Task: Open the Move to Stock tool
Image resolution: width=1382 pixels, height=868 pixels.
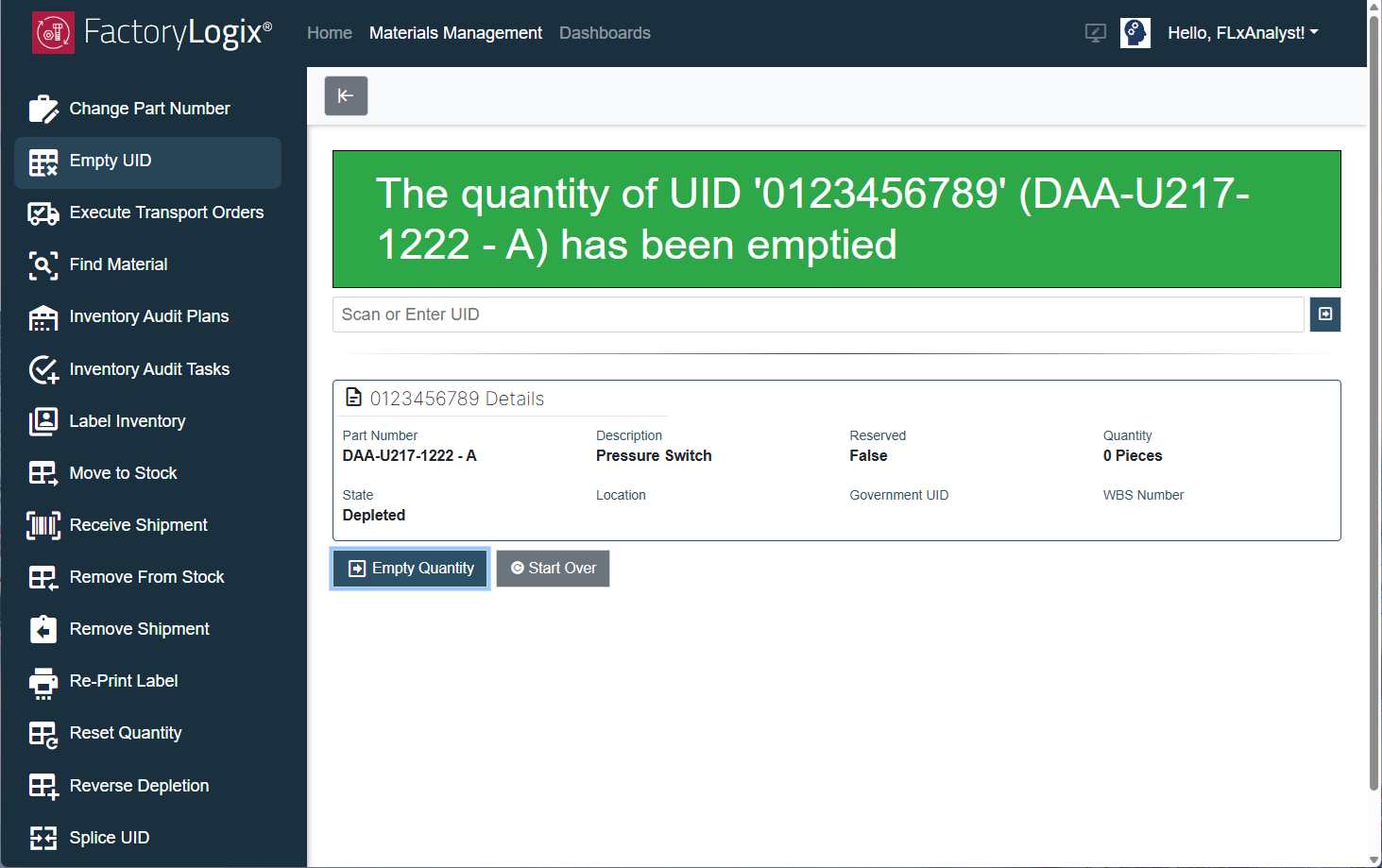Action: point(123,472)
